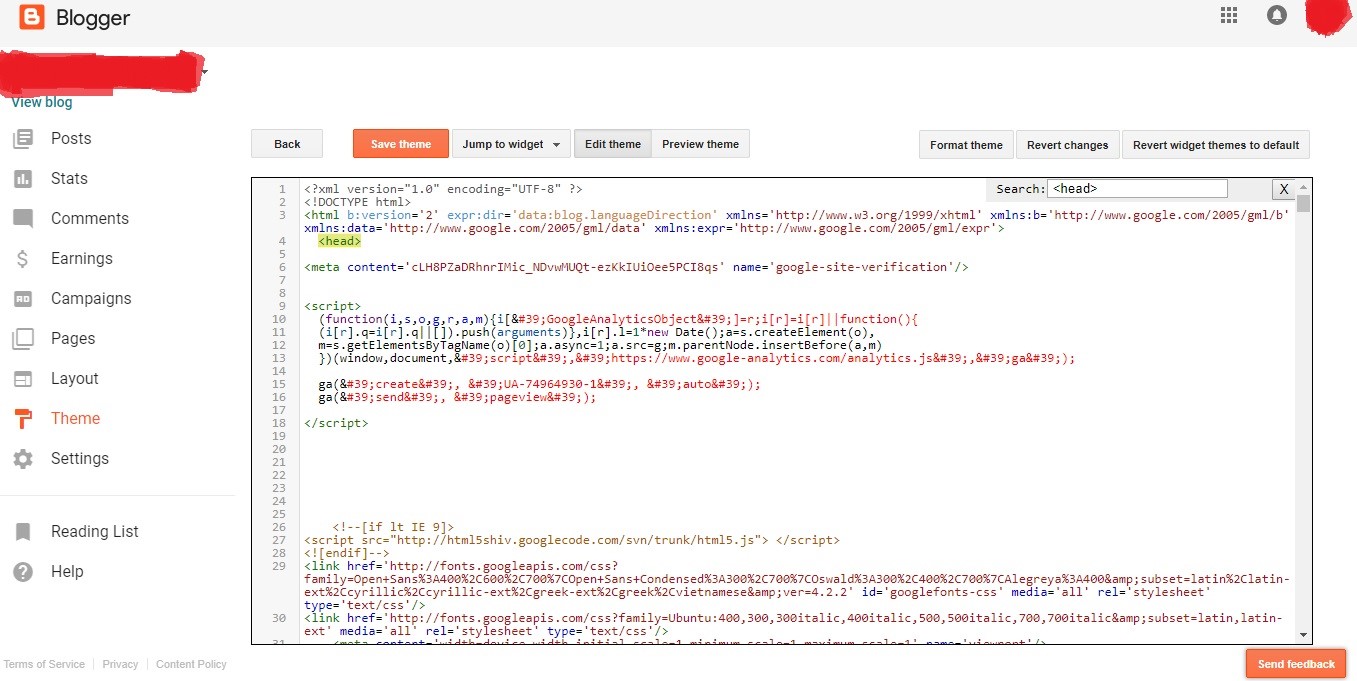Open Pages section
Viewport: 1357px width, 681px height.
tap(73, 339)
